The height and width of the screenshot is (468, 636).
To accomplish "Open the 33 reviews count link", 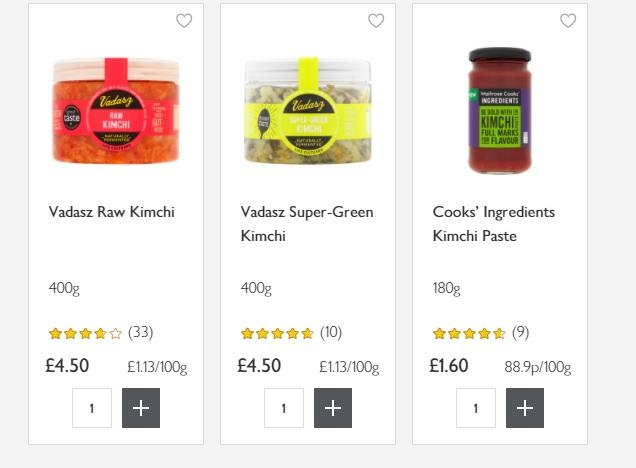I will tap(141, 332).
